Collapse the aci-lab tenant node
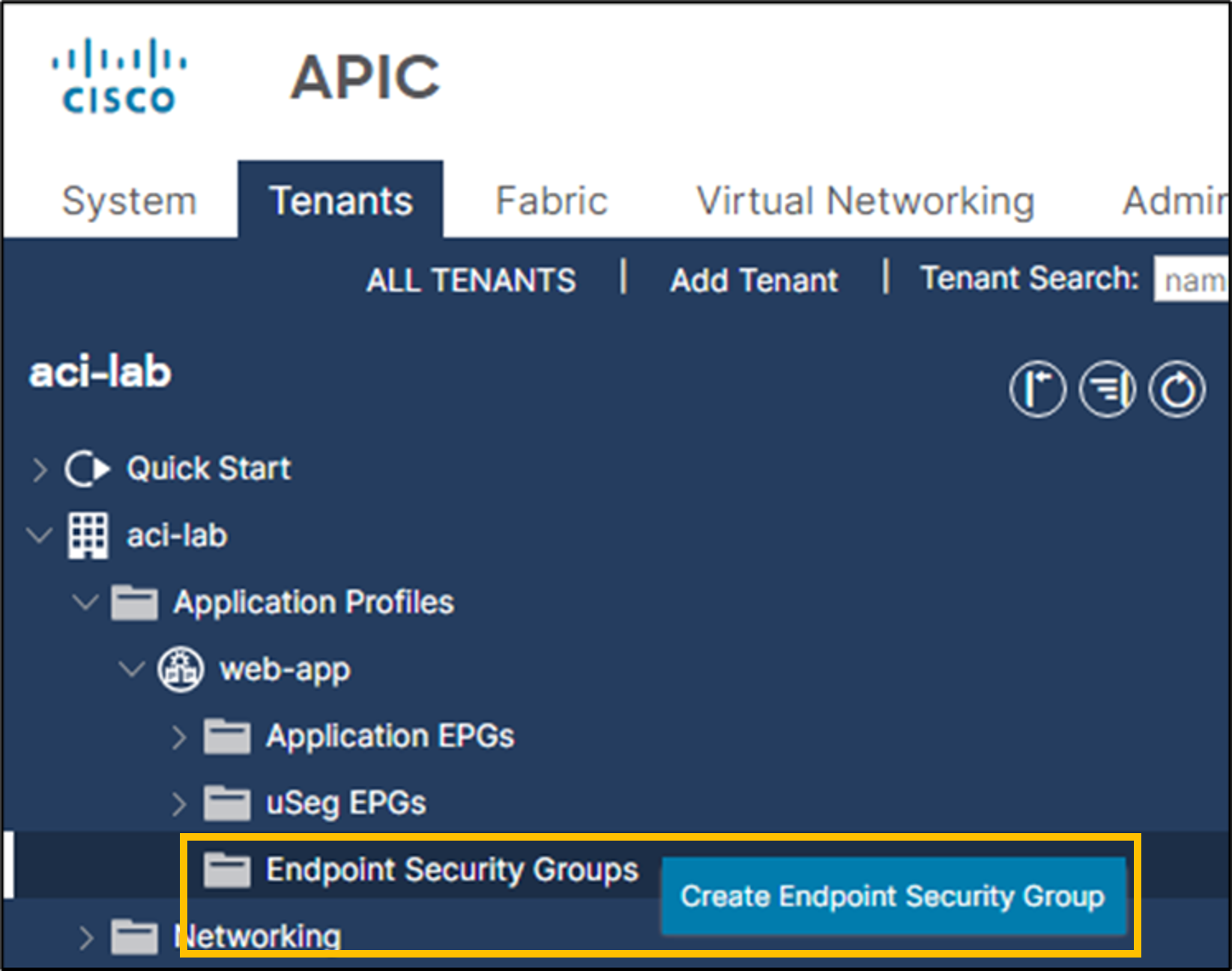Viewport: 1232px width, 971px height. 39,536
